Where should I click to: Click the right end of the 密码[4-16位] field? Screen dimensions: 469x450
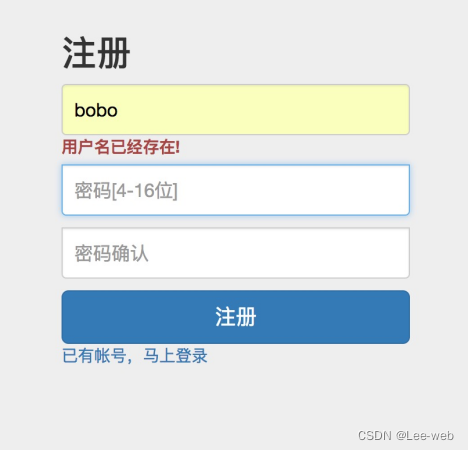(x=393, y=190)
